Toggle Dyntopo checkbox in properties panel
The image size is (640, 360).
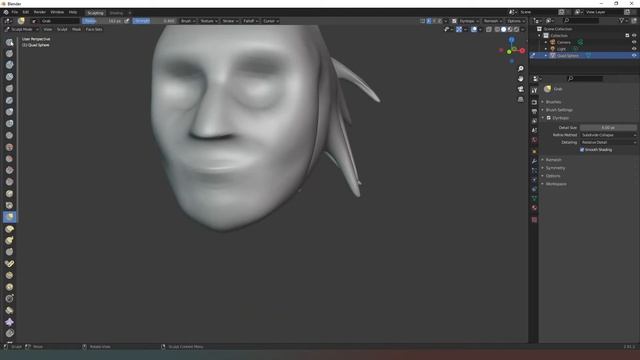tap(549, 118)
